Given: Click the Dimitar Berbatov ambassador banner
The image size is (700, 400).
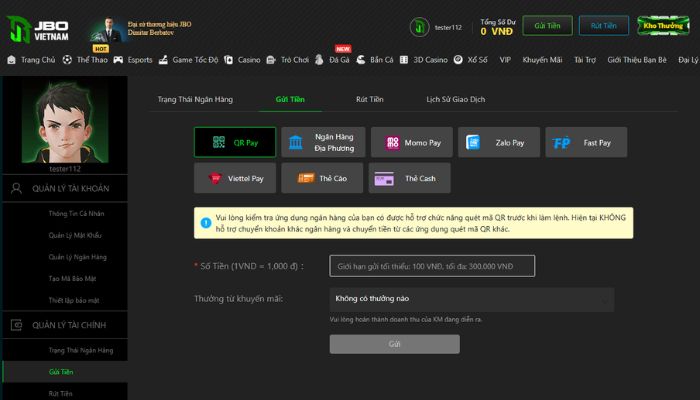Looking at the screenshot, I should 141,28.
